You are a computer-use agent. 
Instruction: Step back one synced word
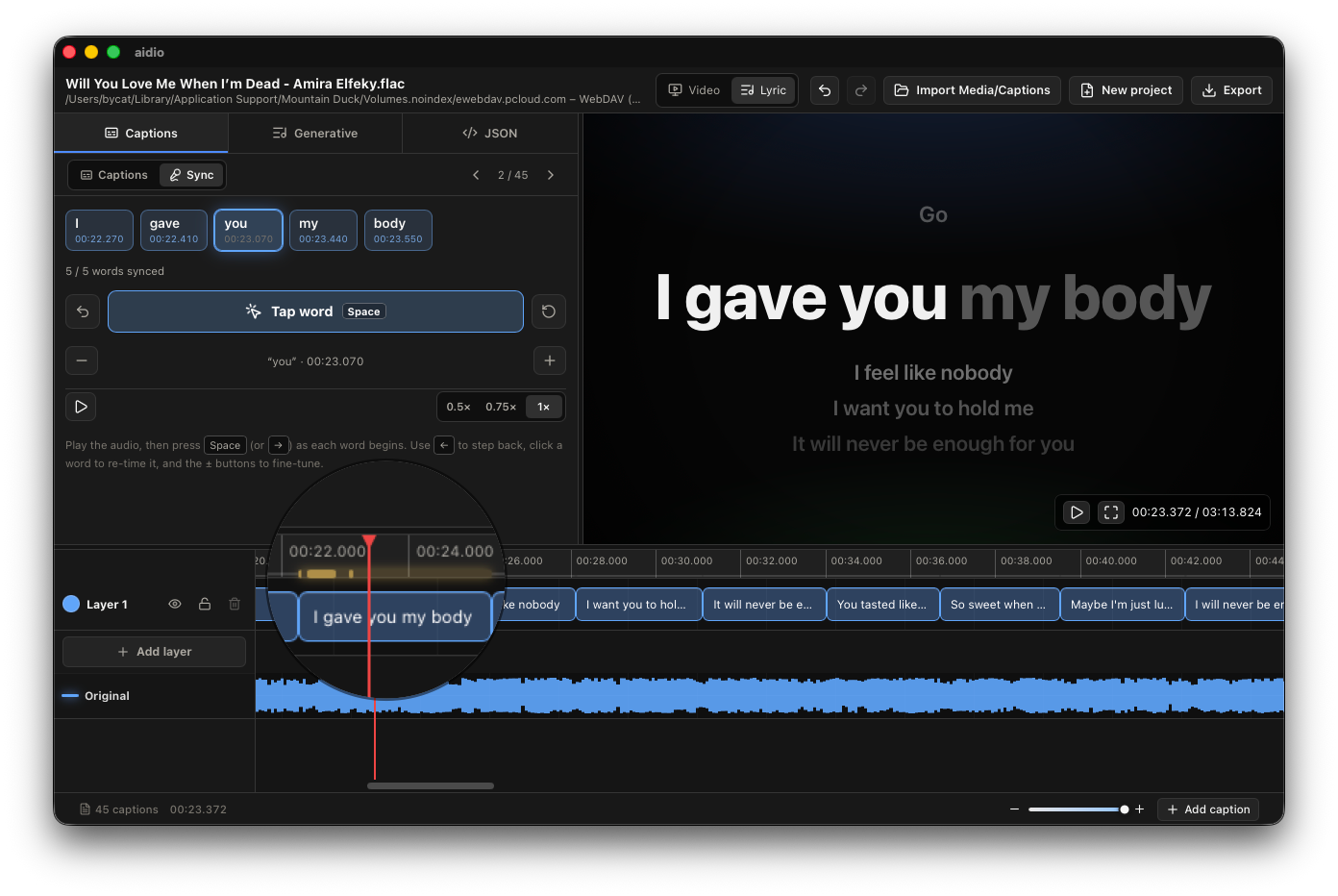83,311
